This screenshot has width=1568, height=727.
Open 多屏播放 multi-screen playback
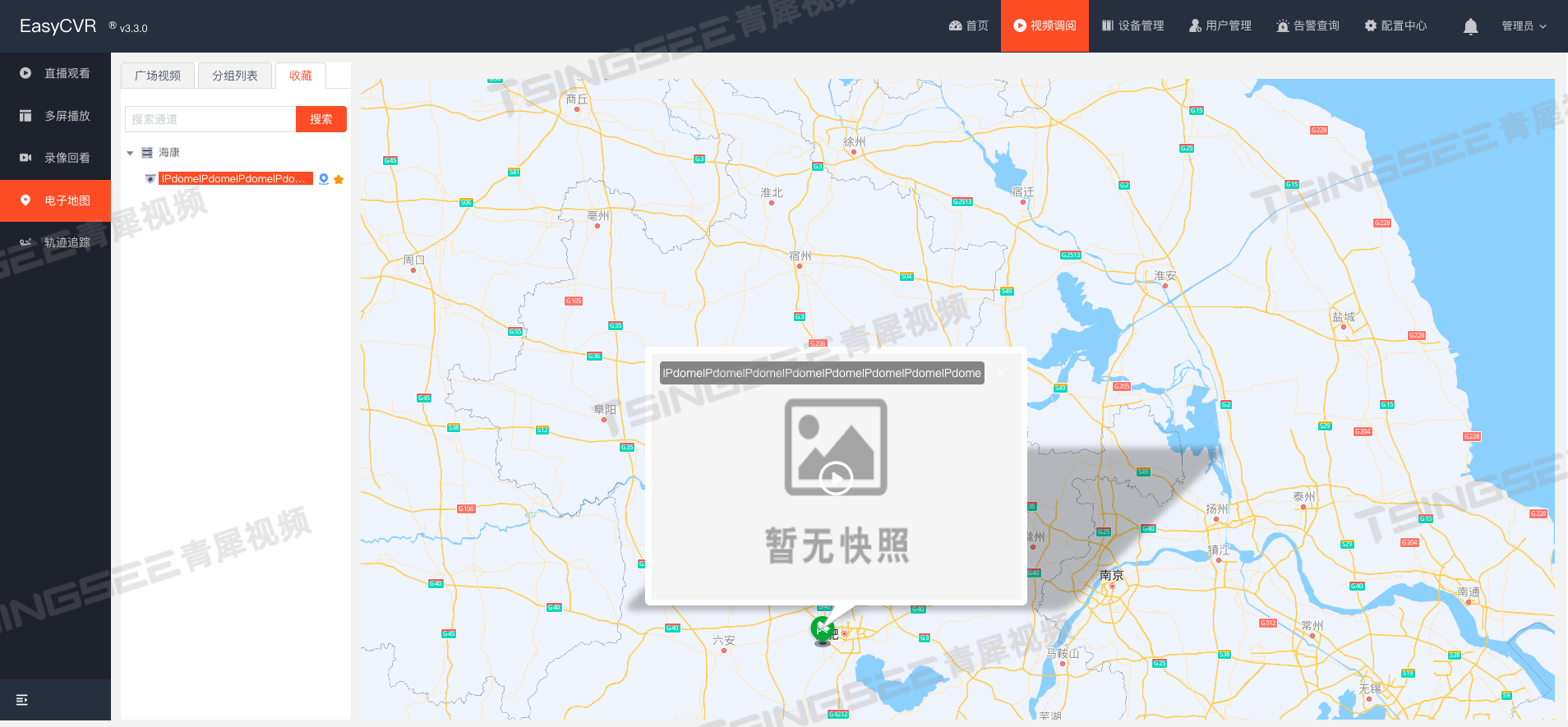(55, 116)
